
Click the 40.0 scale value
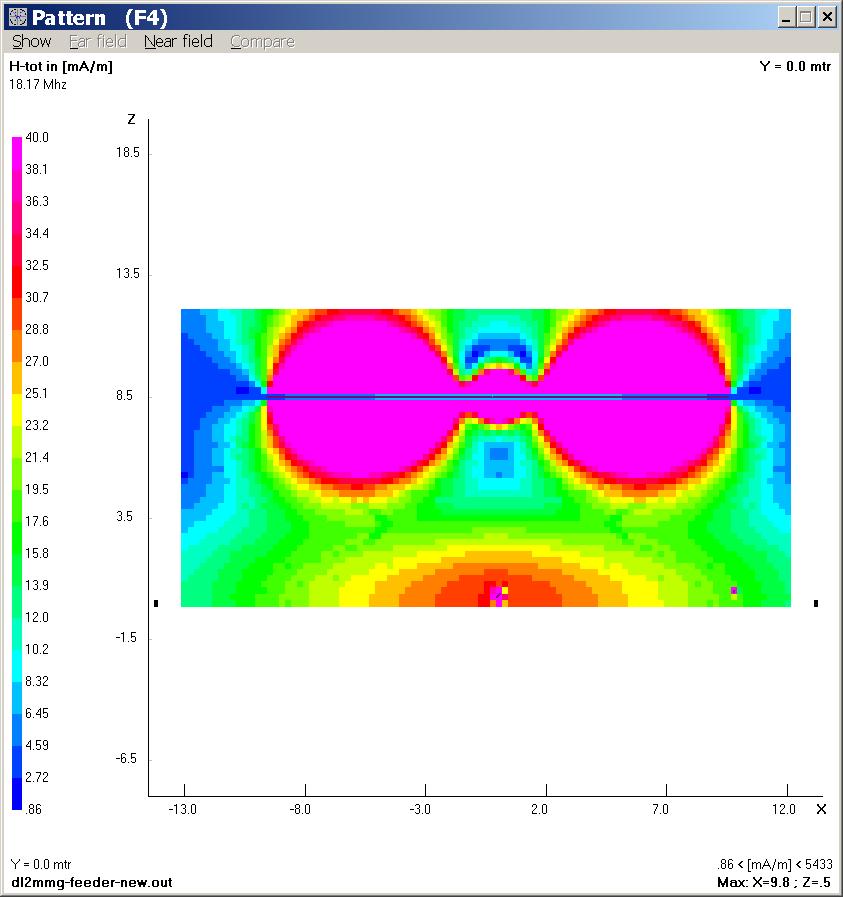[x=37, y=137]
